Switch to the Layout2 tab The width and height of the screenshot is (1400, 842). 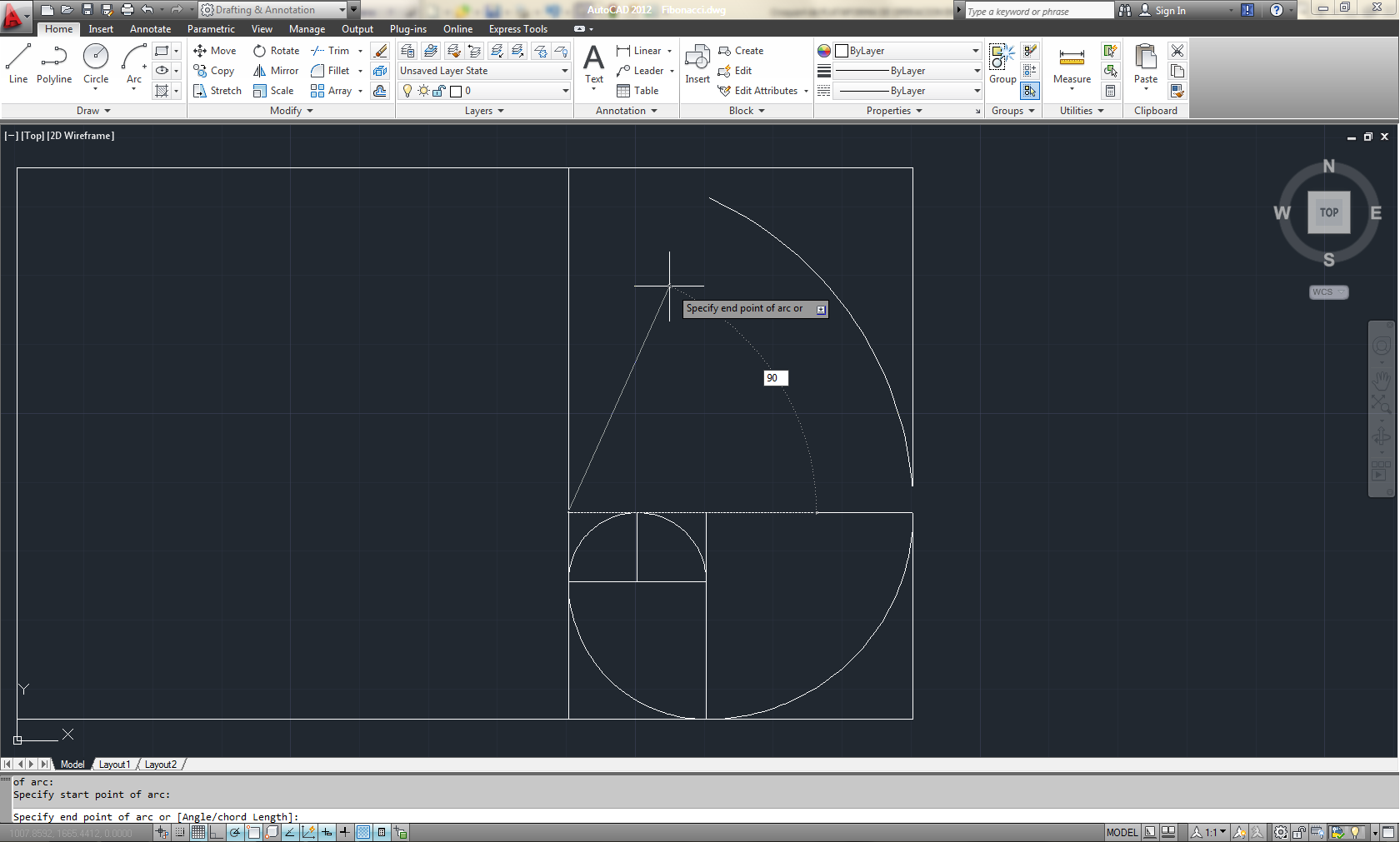tap(161, 765)
